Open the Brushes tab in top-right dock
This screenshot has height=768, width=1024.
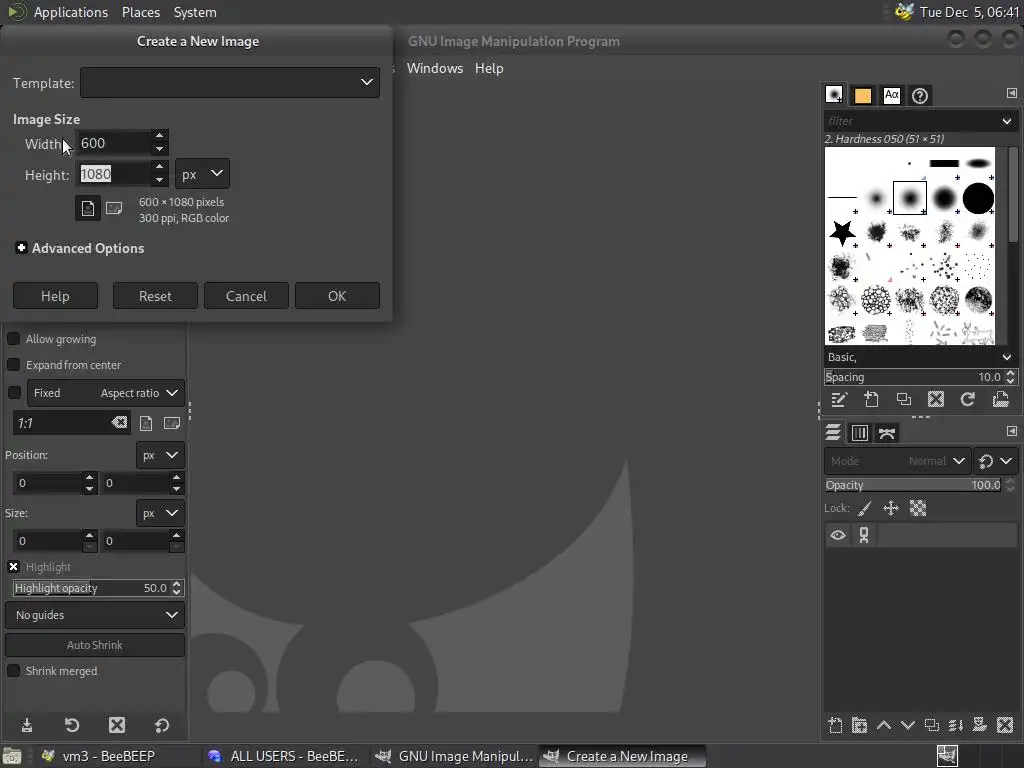834,95
